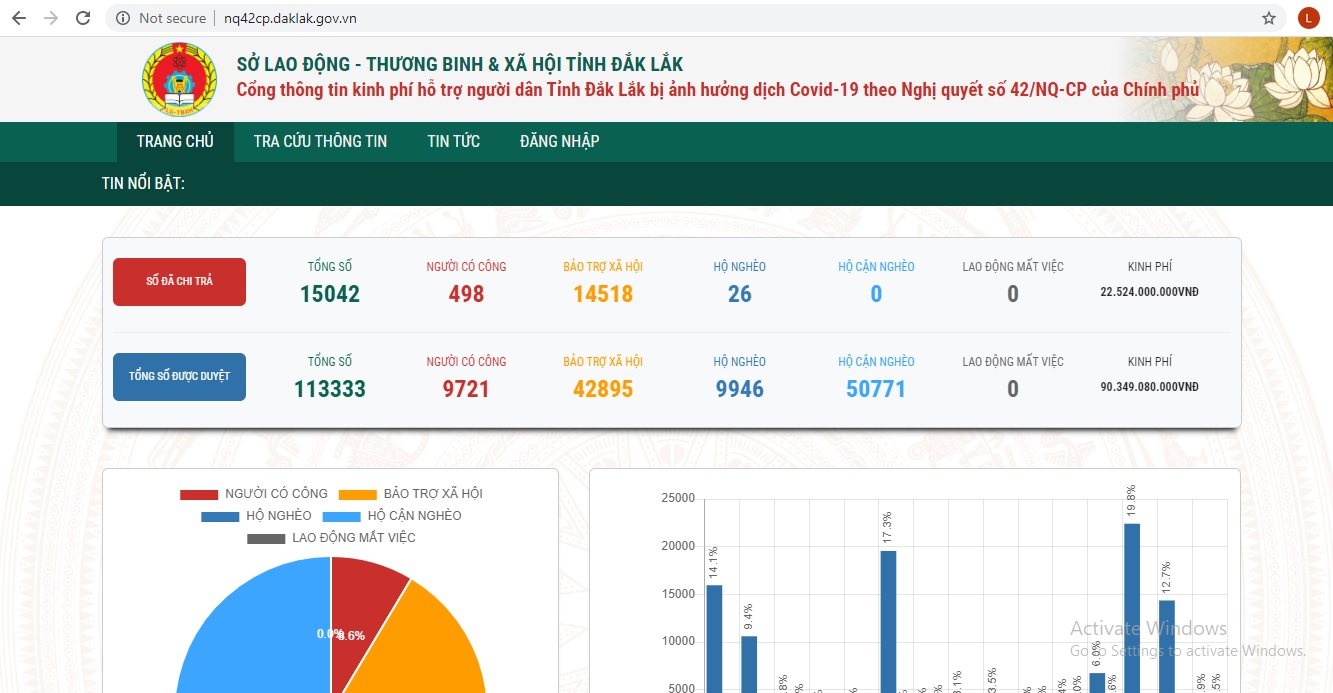Bookmark this page with star icon
Screen dimensions: 1333x693
point(1269,18)
